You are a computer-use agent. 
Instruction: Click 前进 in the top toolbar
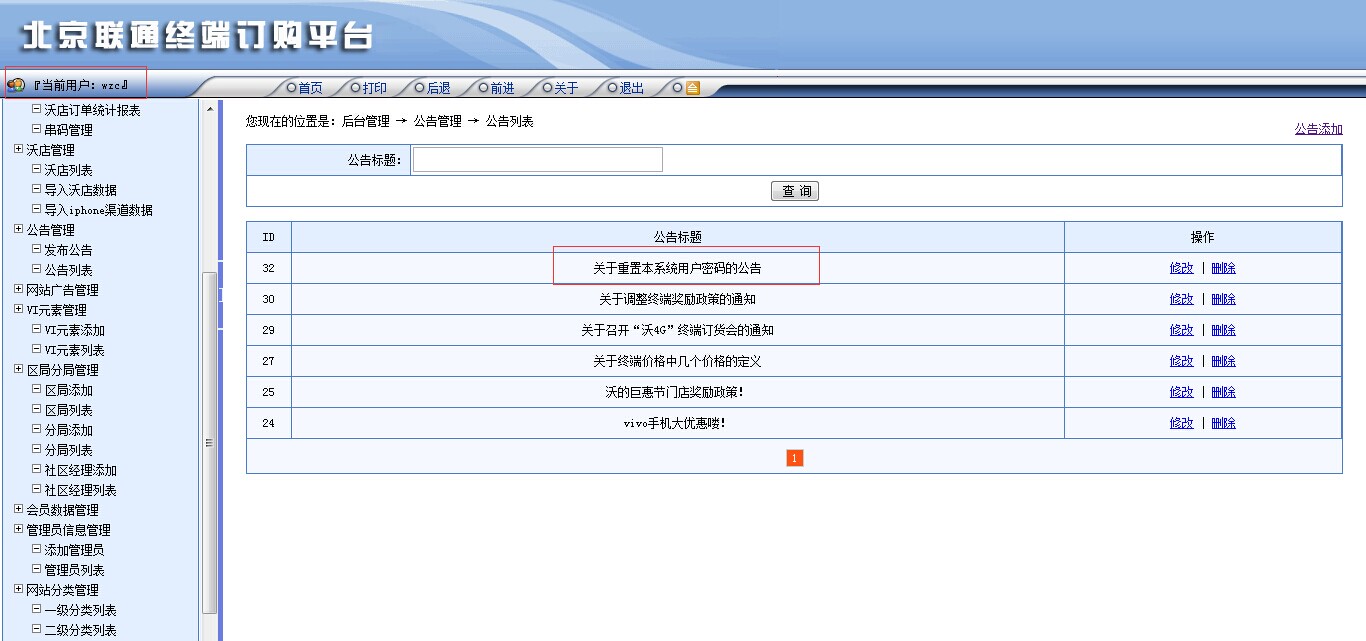coord(503,88)
